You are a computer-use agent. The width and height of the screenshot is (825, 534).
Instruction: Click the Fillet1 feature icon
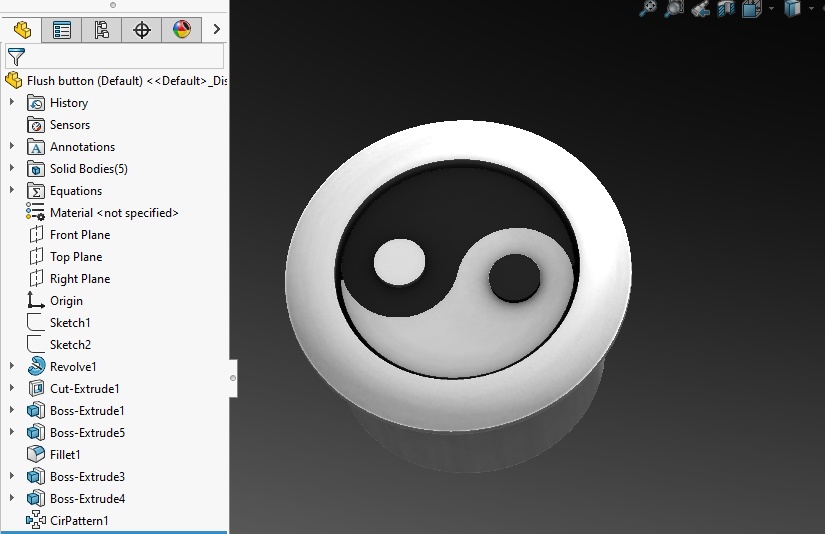[x=36, y=454]
